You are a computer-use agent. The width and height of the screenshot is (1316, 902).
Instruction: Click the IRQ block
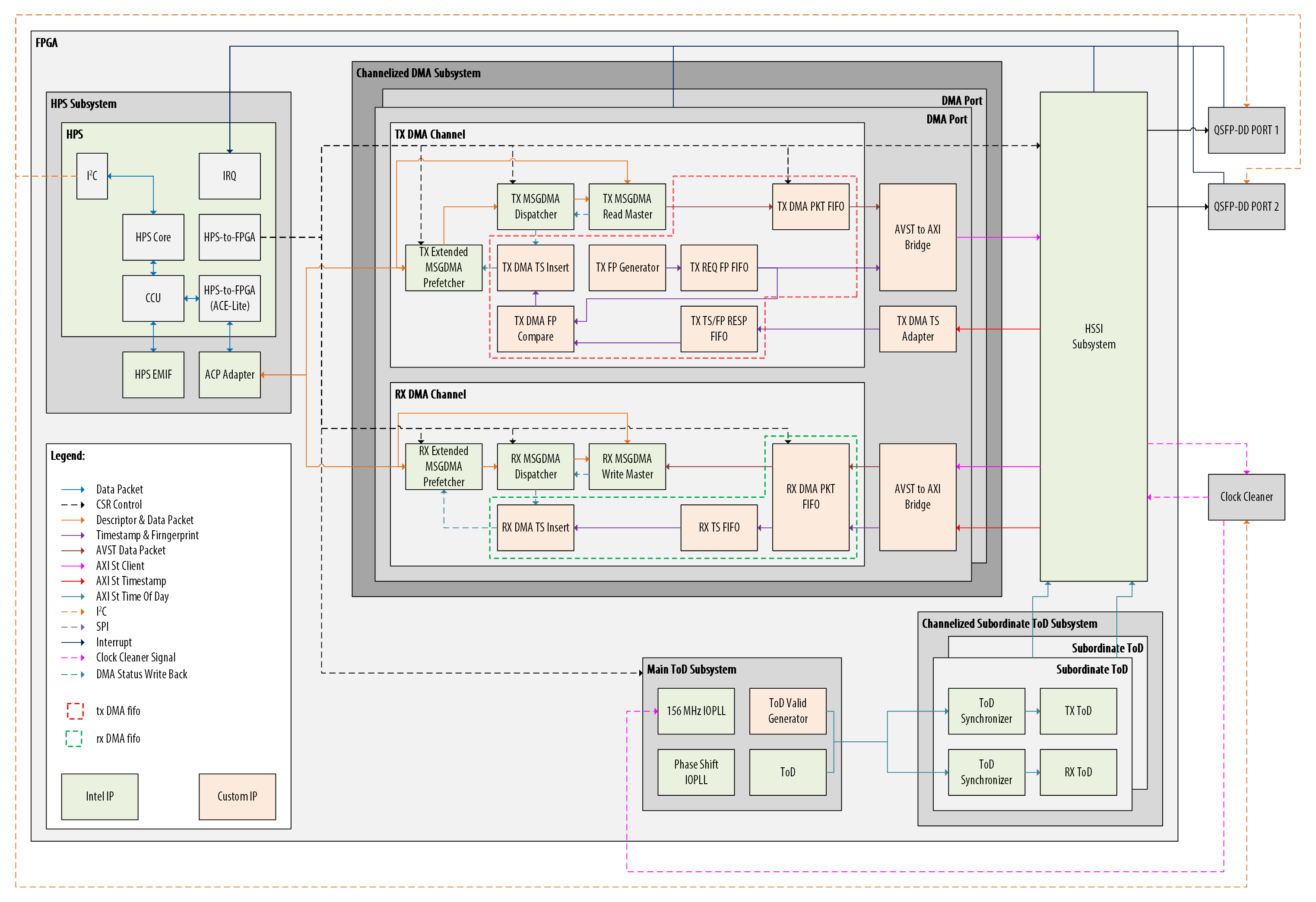click(229, 176)
